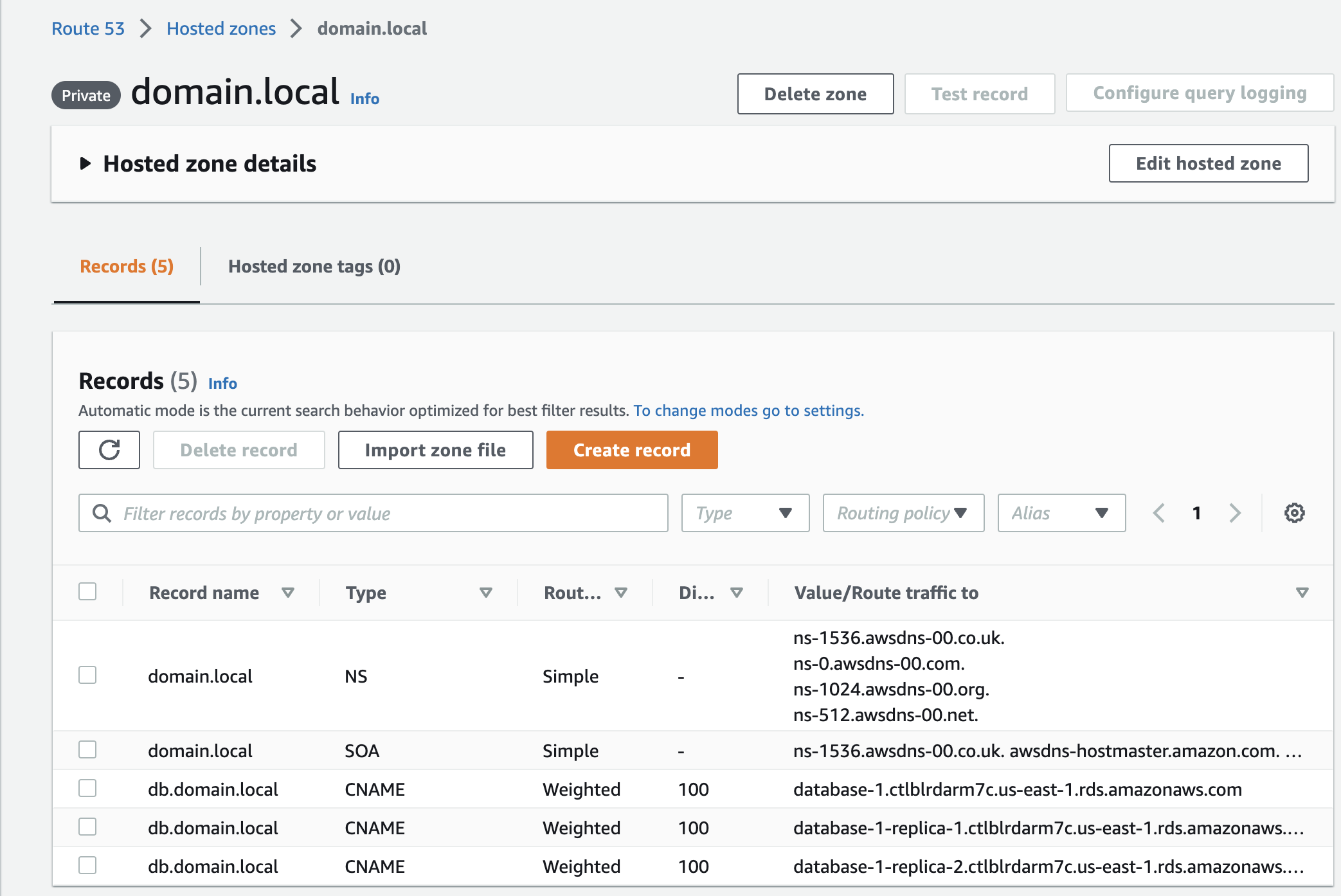Go to previous page of records
The width and height of the screenshot is (1341, 896).
click(x=1158, y=513)
